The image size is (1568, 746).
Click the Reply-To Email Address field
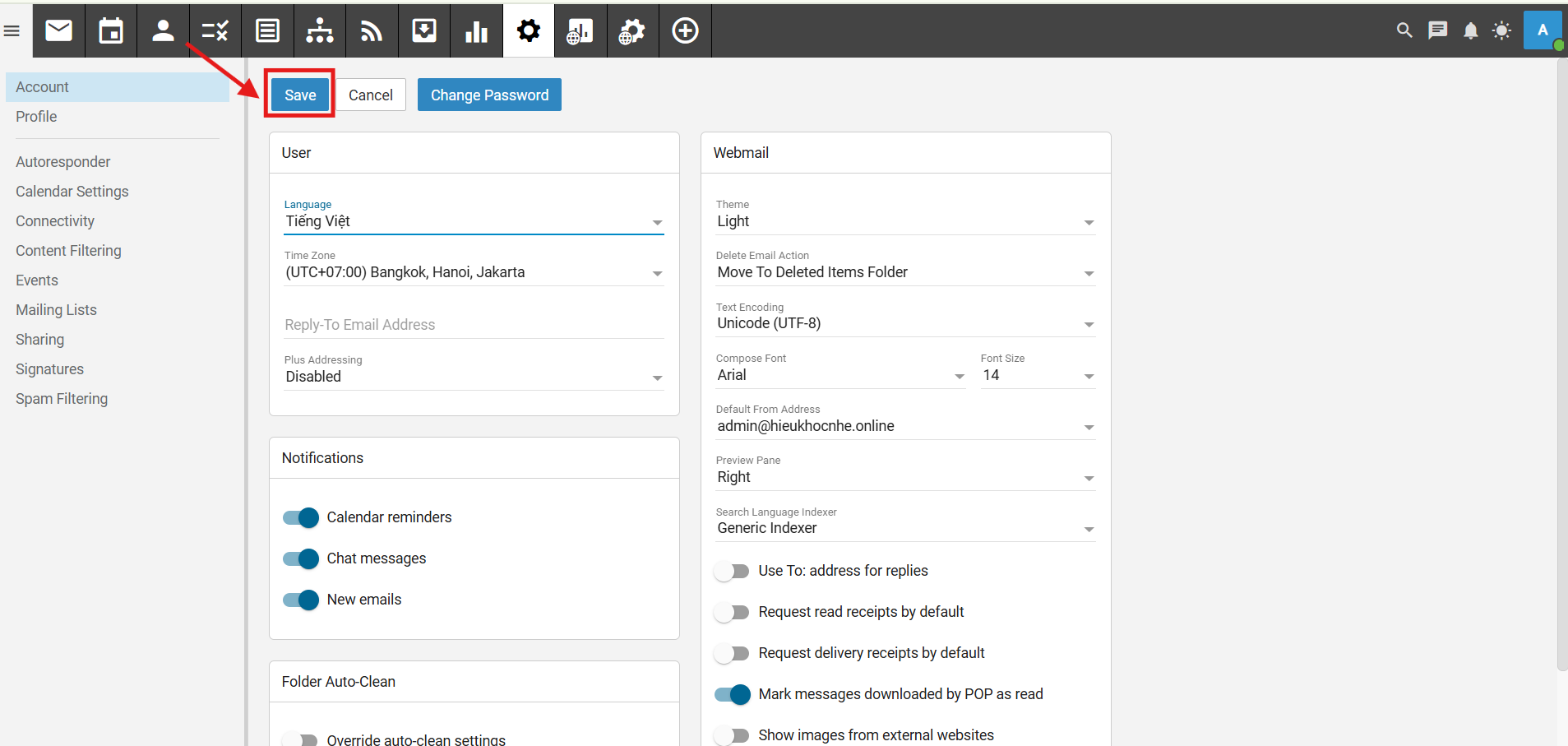click(x=474, y=325)
